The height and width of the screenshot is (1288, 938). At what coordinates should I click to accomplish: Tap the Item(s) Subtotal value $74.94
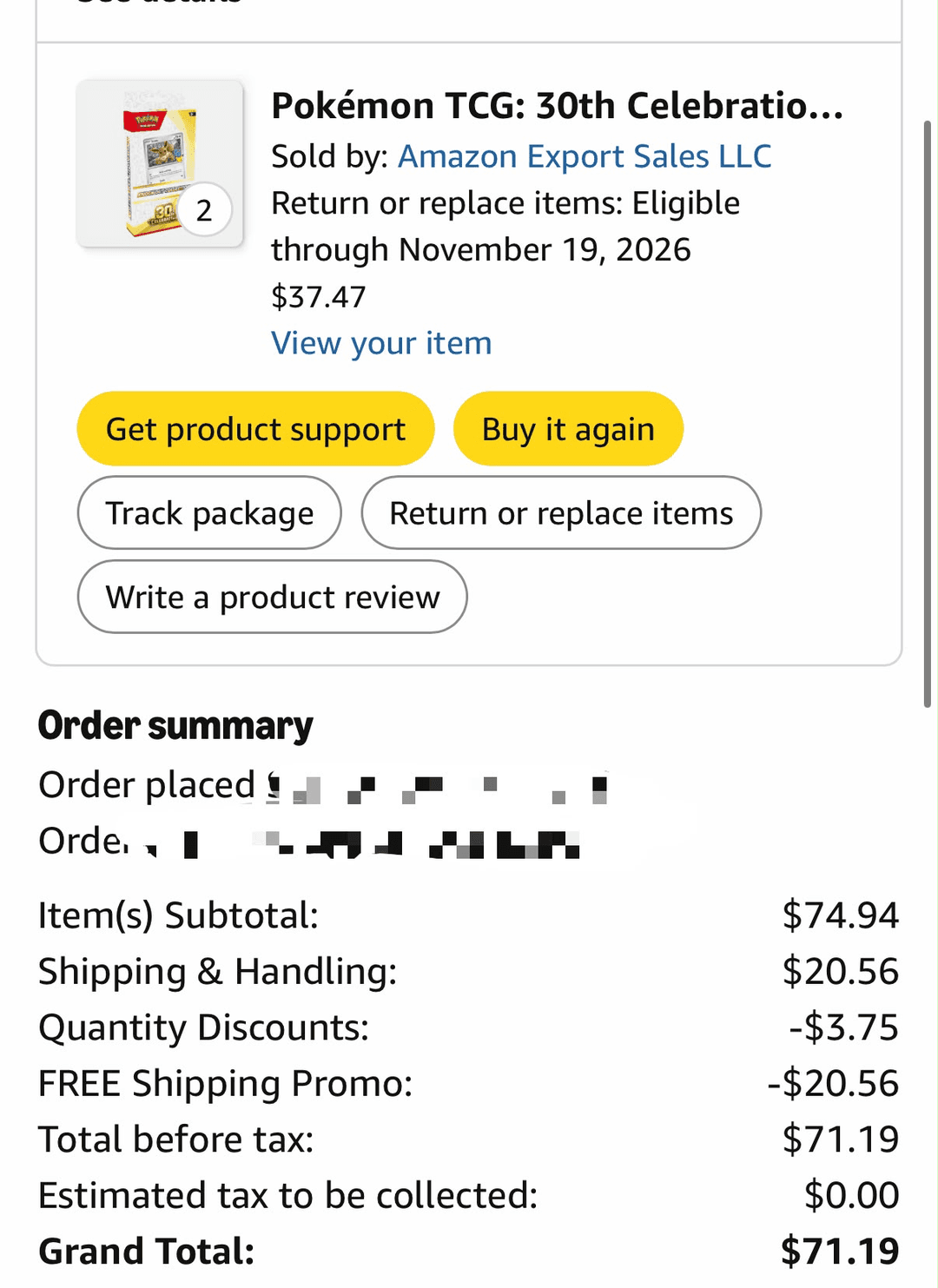tap(841, 915)
